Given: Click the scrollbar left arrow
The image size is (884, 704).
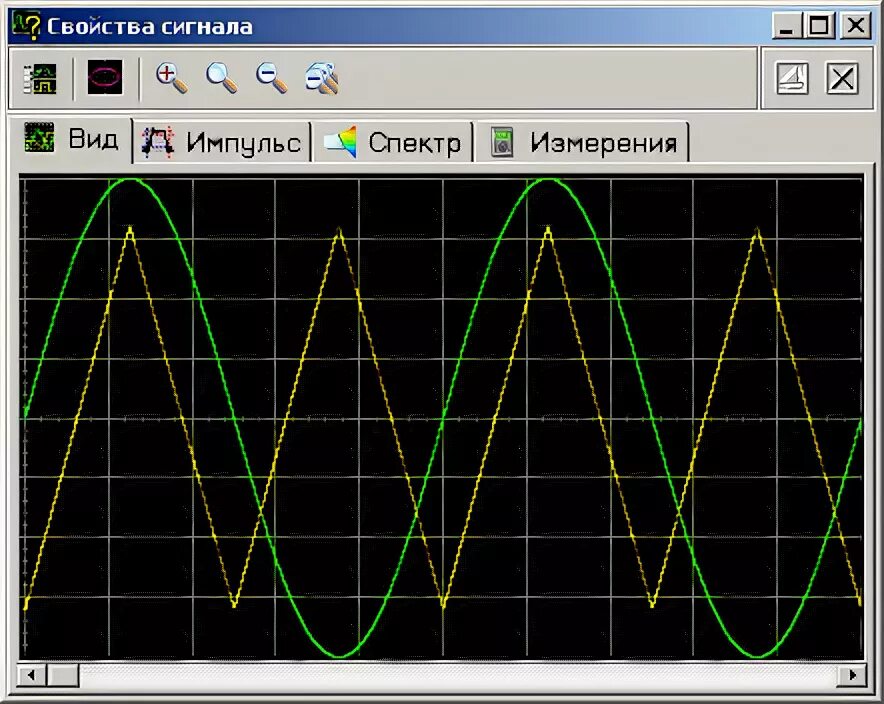Looking at the screenshot, I should point(32,675).
